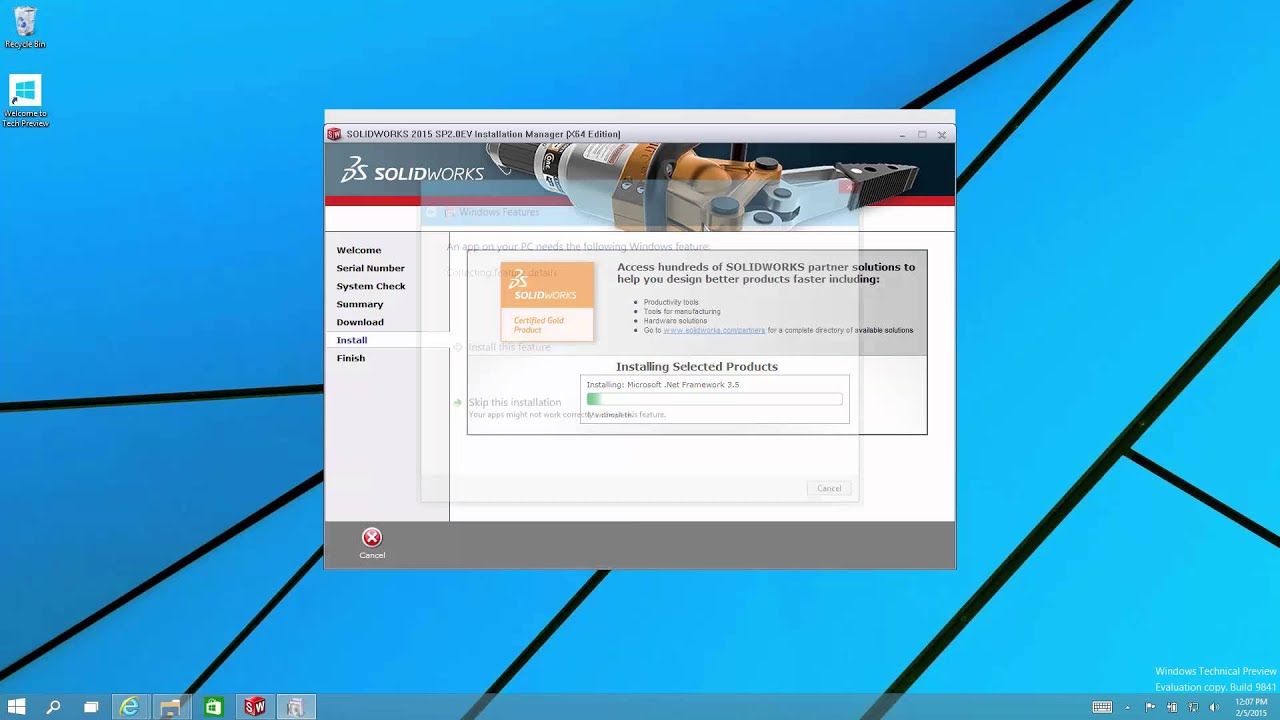This screenshot has height=720, width=1280.
Task: Click the SOLIDWORKS Certified Gold Product badge
Action: click(547, 302)
